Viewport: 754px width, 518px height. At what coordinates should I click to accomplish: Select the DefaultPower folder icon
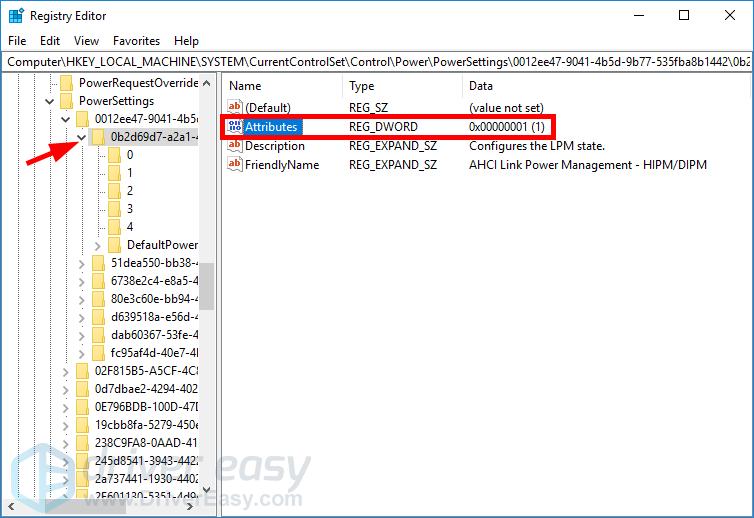pyautogui.click(x=114, y=245)
